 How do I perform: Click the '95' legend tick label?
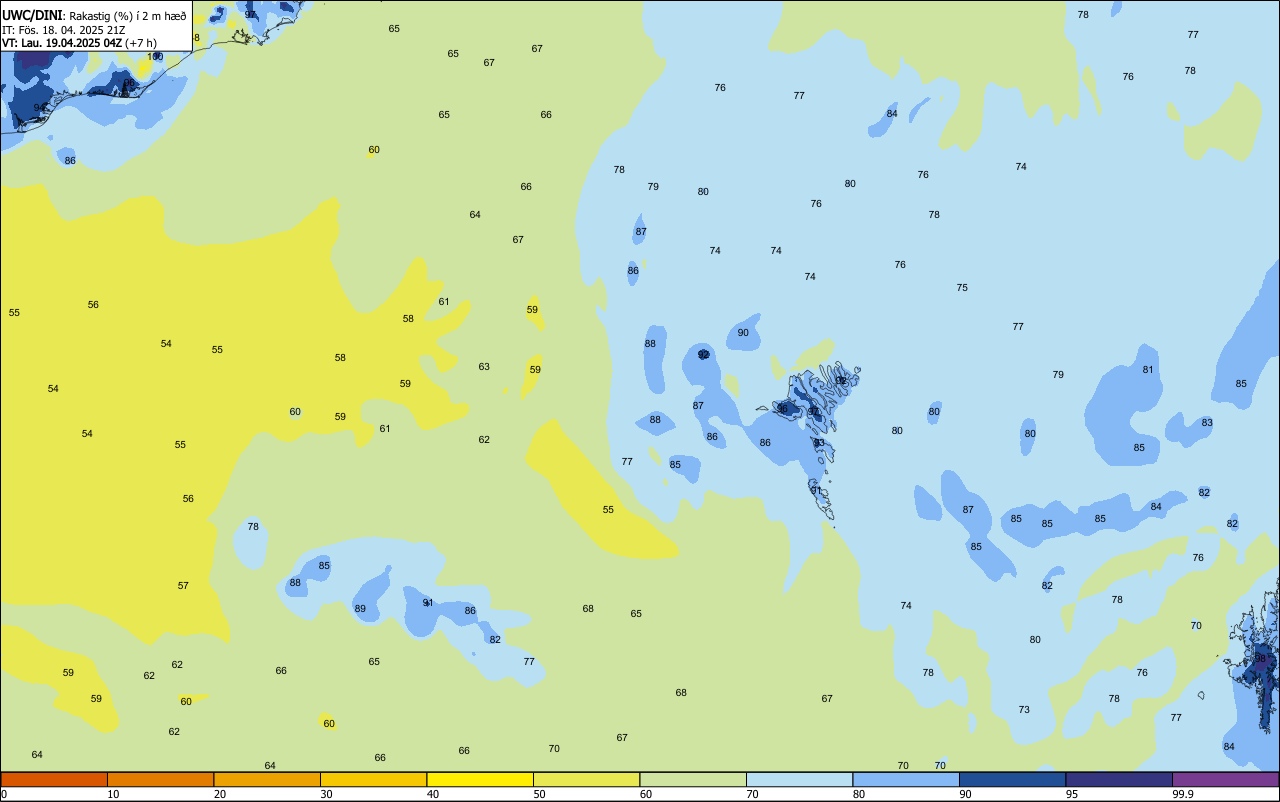click(x=1072, y=794)
